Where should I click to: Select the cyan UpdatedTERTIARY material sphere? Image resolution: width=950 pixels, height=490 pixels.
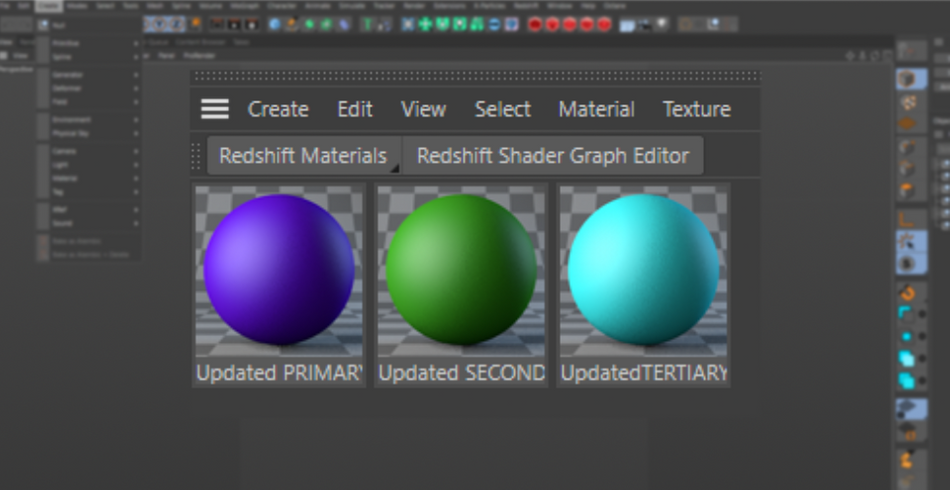(643, 270)
